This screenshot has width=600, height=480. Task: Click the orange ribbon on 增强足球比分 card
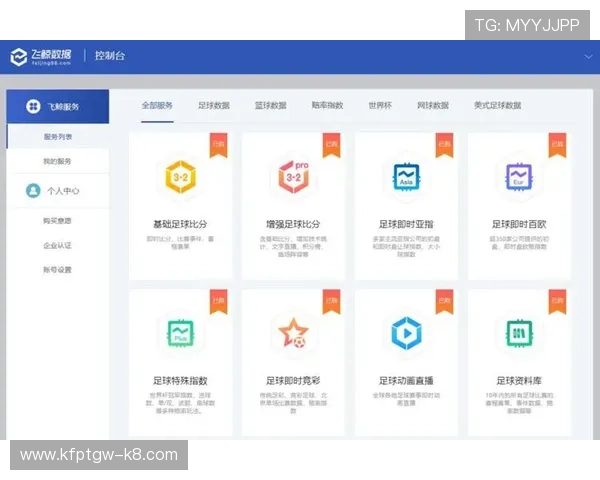point(331,145)
